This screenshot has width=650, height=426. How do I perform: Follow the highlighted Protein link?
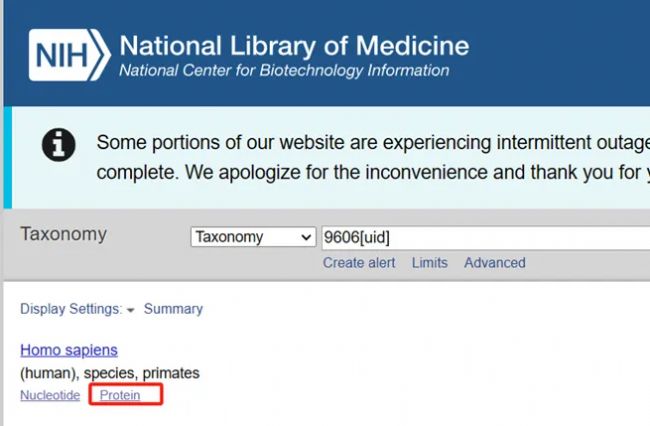click(x=120, y=395)
